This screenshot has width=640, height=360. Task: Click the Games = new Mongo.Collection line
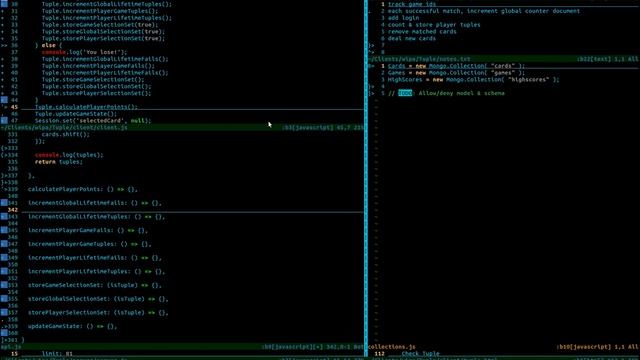point(456,73)
